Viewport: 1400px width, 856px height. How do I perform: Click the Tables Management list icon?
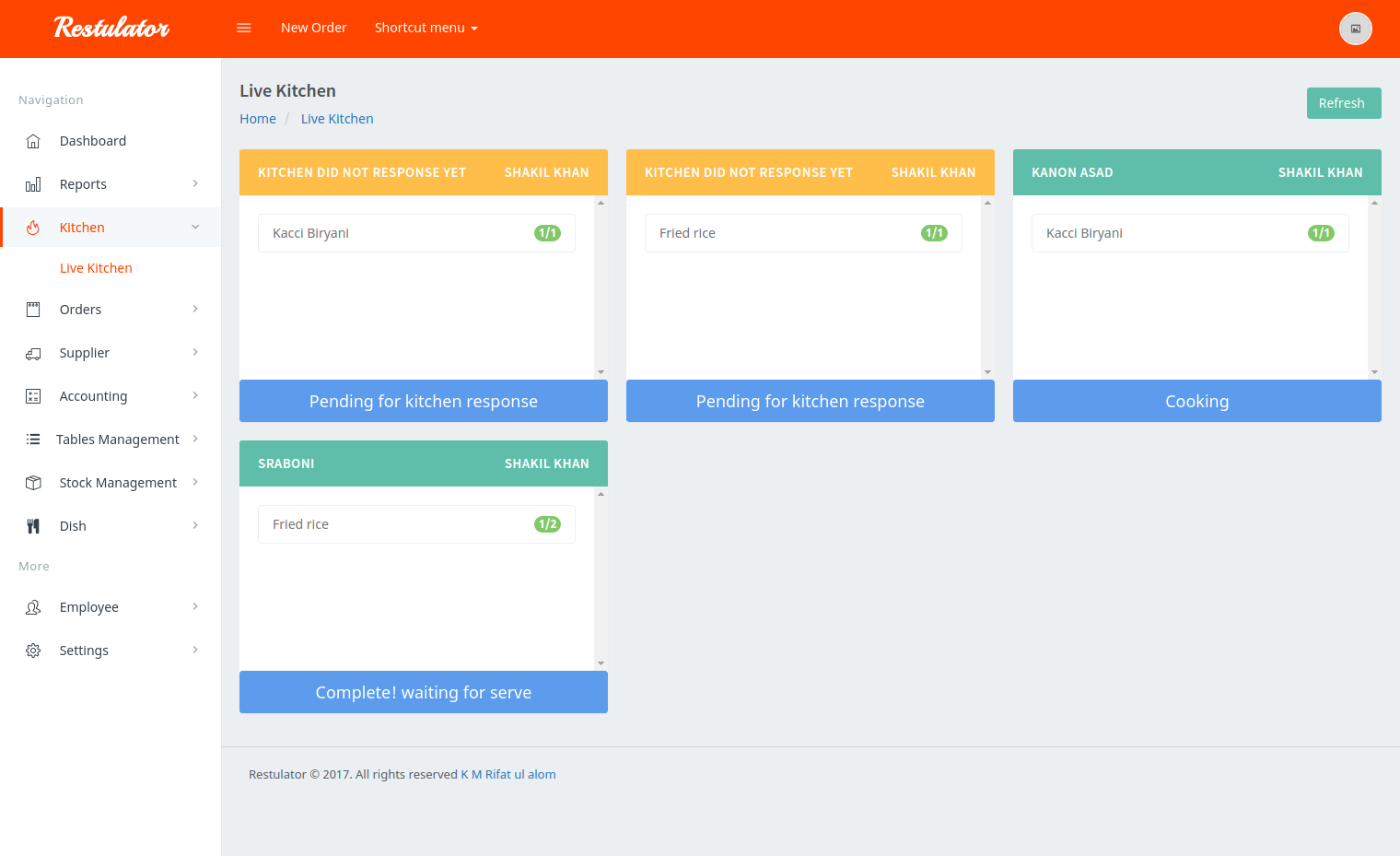(33, 439)
